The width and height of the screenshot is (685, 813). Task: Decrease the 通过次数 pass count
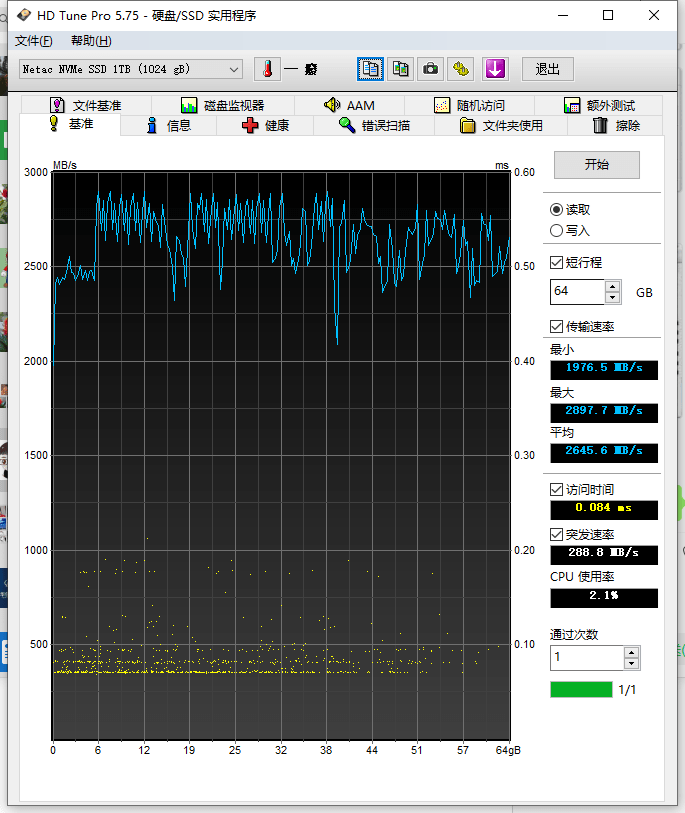pos(630,663)
